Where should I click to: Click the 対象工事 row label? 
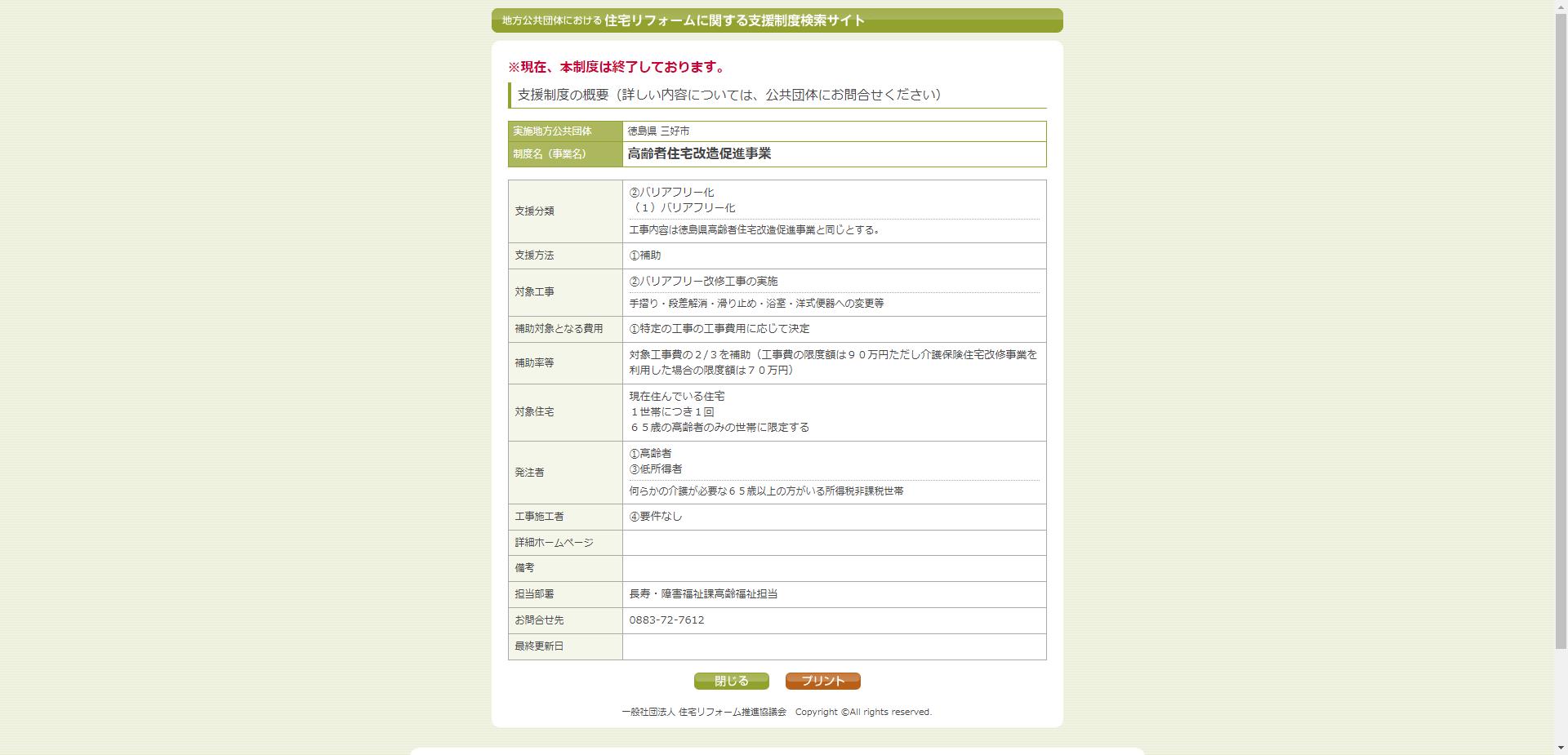534,291
